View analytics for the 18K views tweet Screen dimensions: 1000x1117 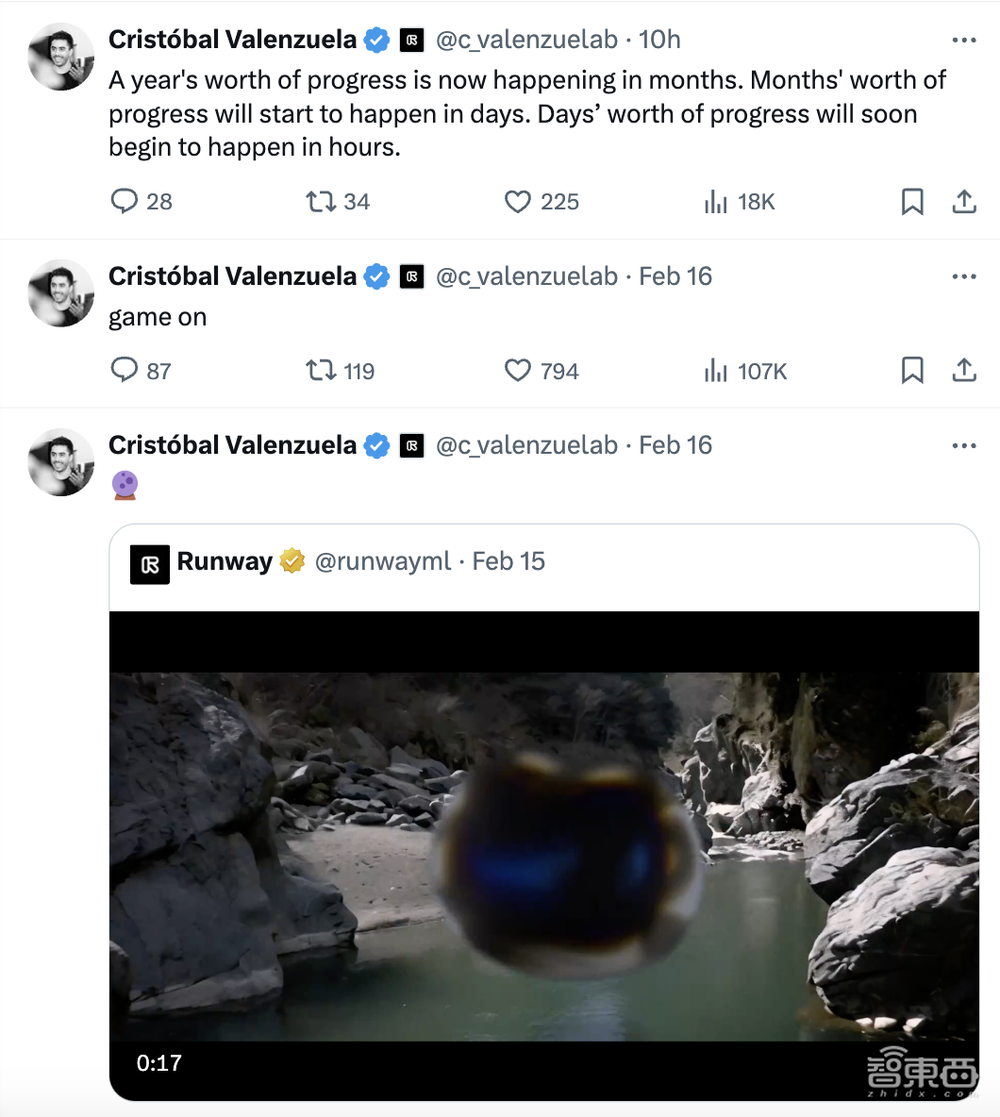716,202
